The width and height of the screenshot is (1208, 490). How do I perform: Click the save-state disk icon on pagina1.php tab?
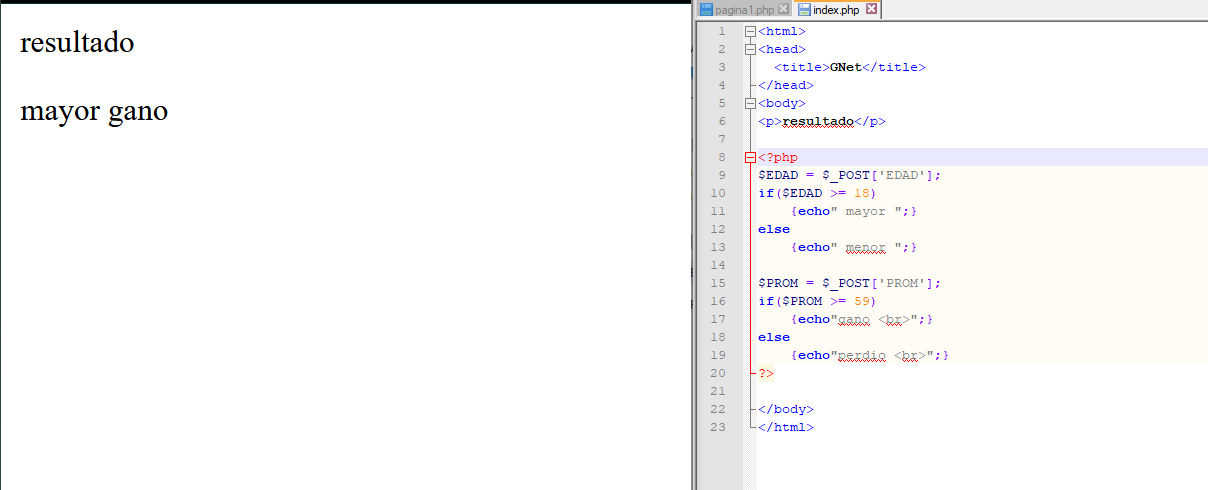(706, 10)
